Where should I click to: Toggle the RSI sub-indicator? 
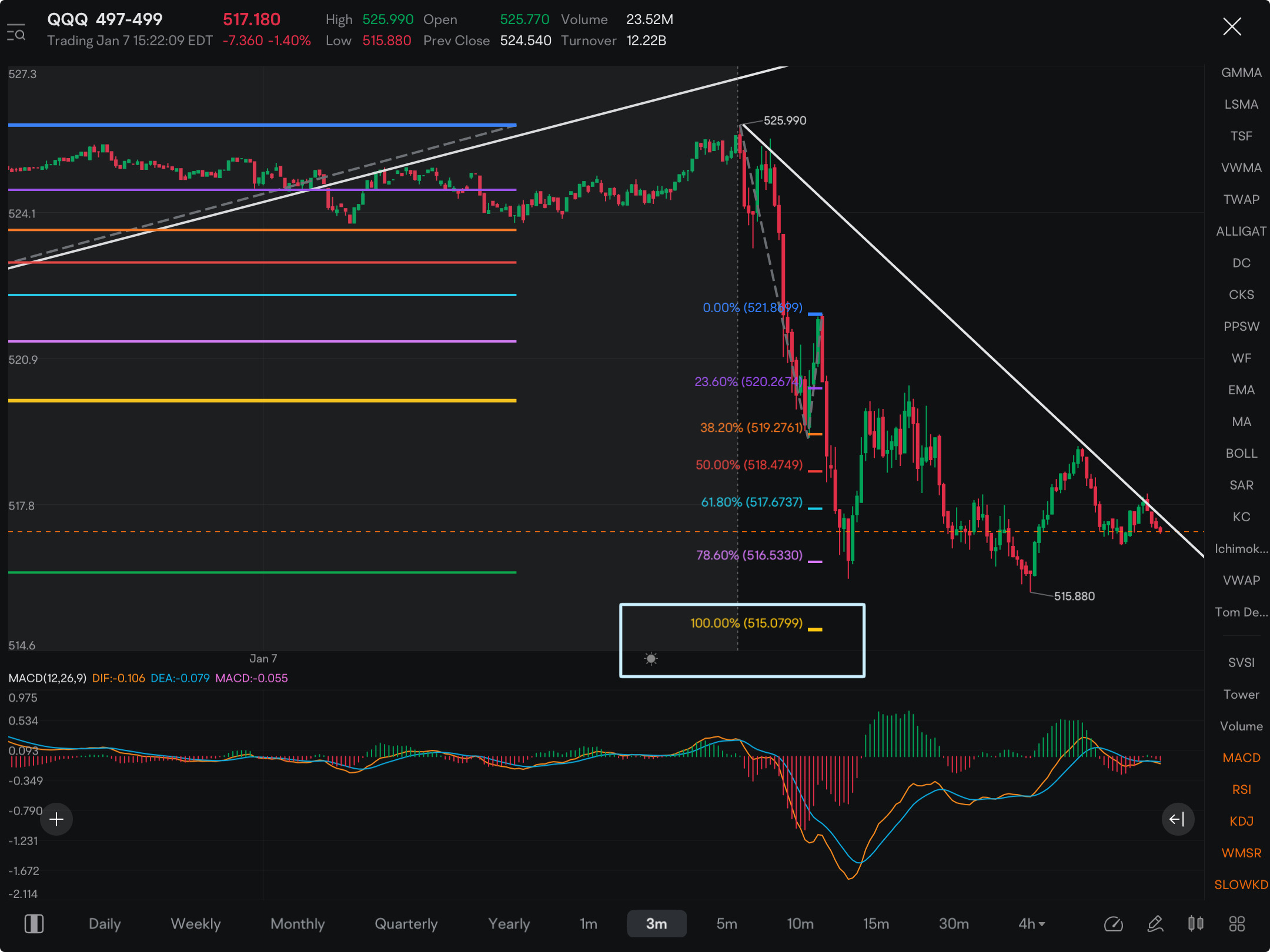click(x=1241, y=790)
